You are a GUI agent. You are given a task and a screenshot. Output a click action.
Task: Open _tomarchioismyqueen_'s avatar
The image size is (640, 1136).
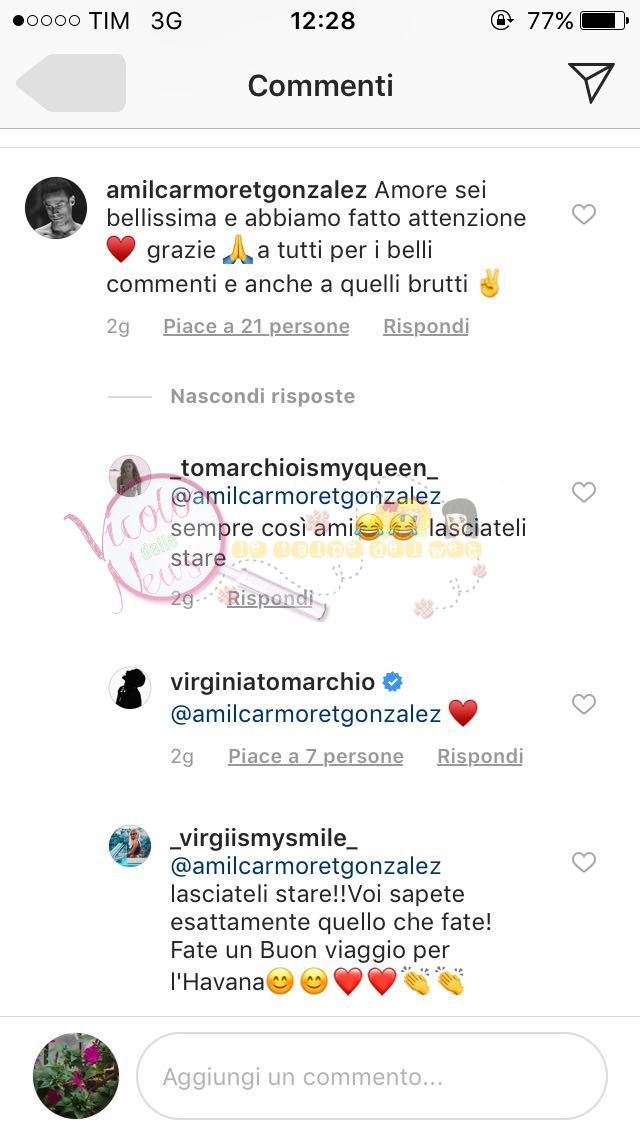130,476
